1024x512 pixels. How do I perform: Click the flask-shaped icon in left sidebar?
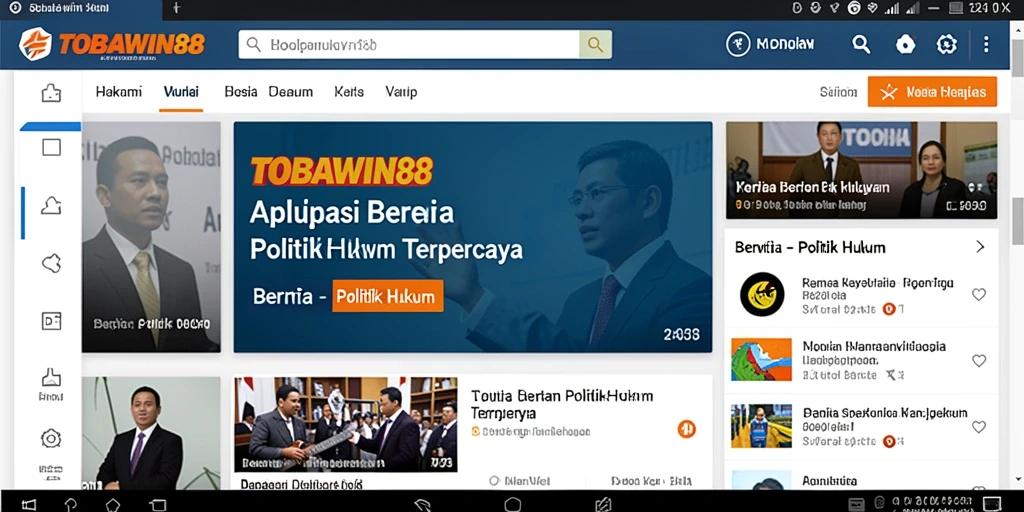[51, 378]
